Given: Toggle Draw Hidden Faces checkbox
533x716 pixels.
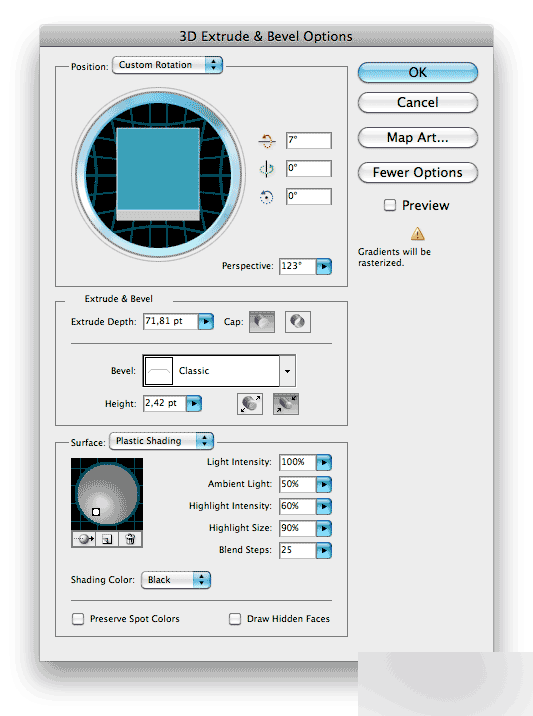Looking at the screenshot, I should pyautogui.click(x=235, y=619).
